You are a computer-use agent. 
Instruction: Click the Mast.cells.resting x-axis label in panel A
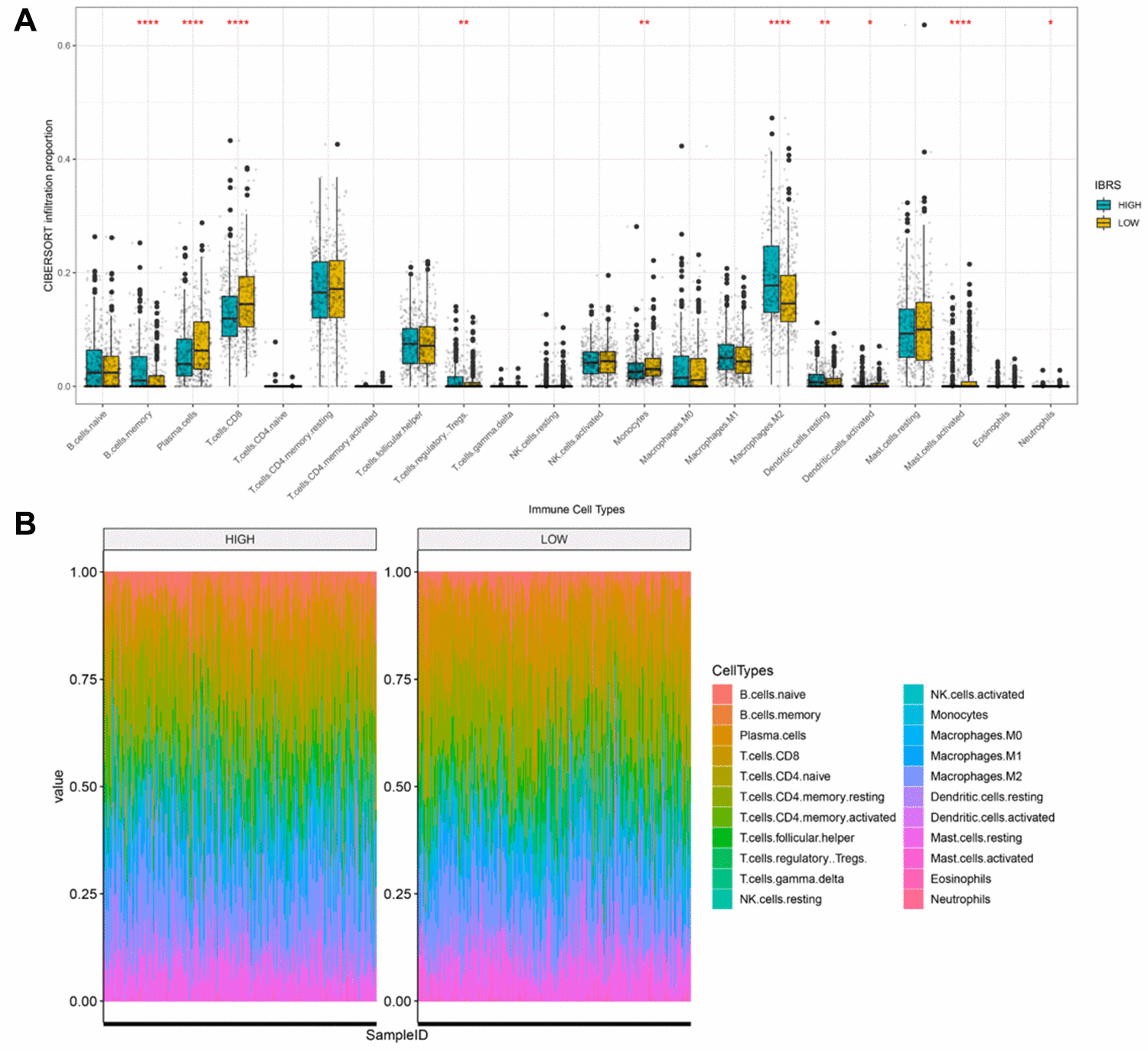[892, 437]
